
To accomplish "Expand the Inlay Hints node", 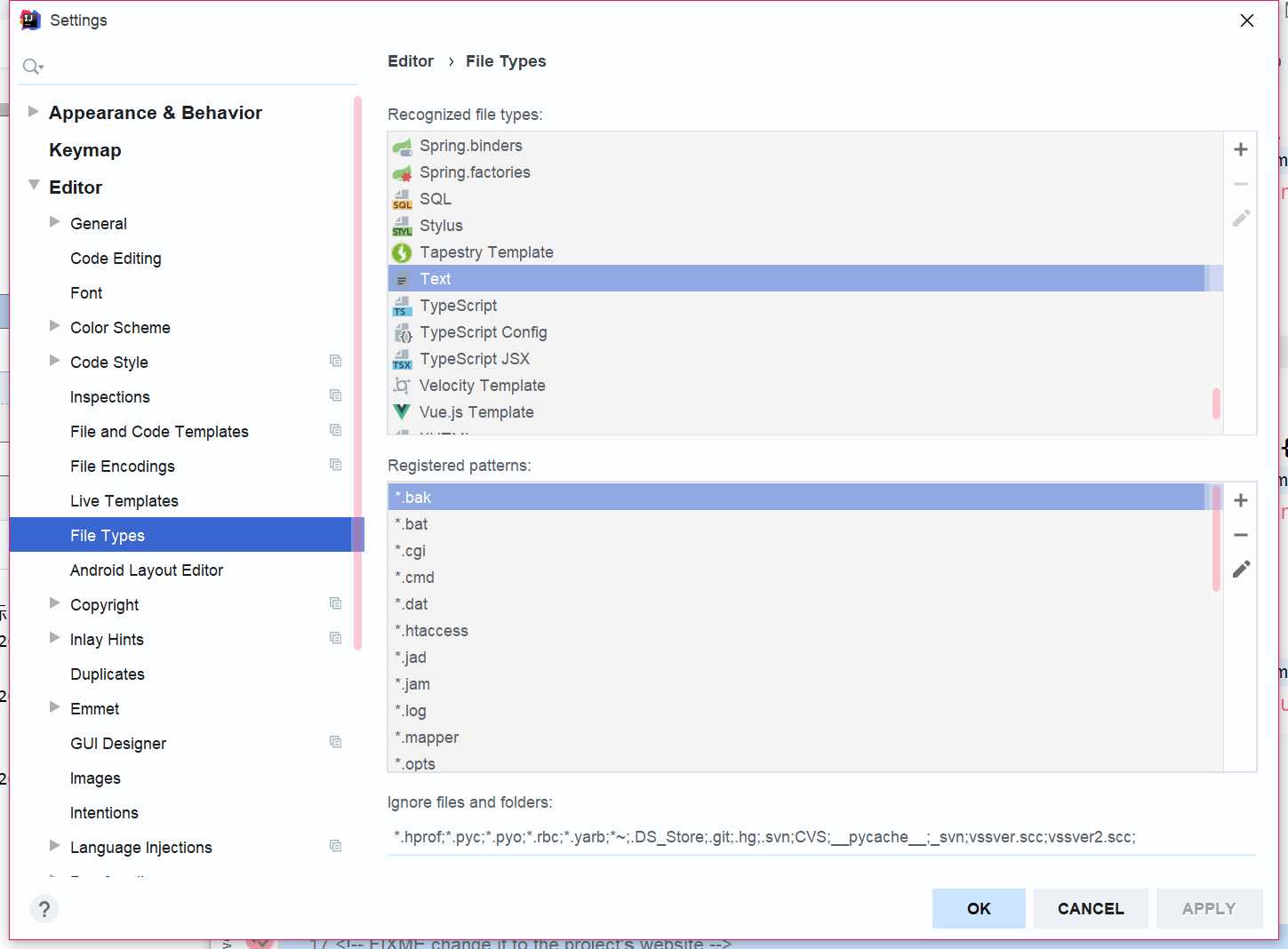I will (55, 638).
